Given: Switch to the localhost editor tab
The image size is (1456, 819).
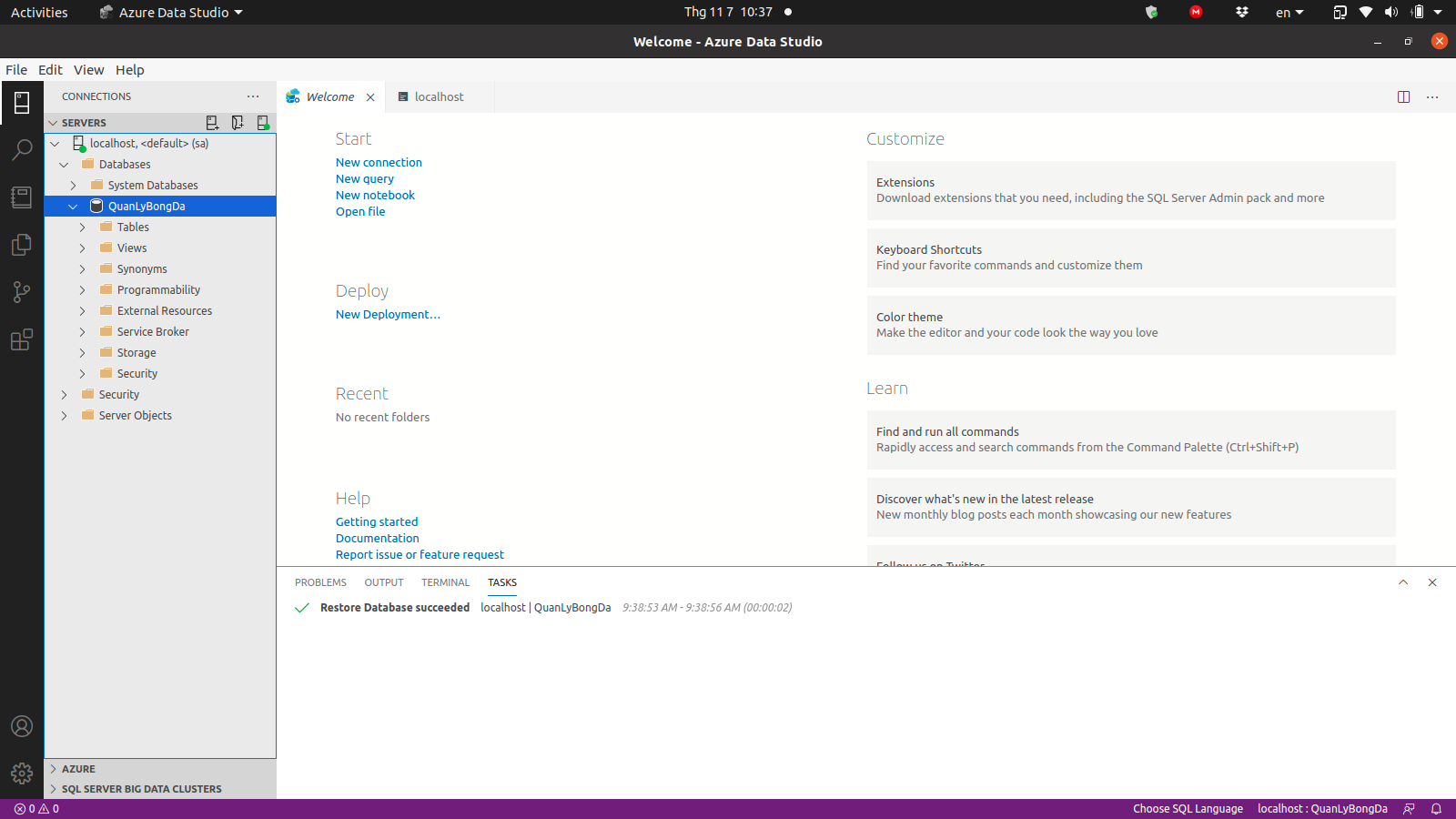Looking at the screenshot, I should click(440, 97).
